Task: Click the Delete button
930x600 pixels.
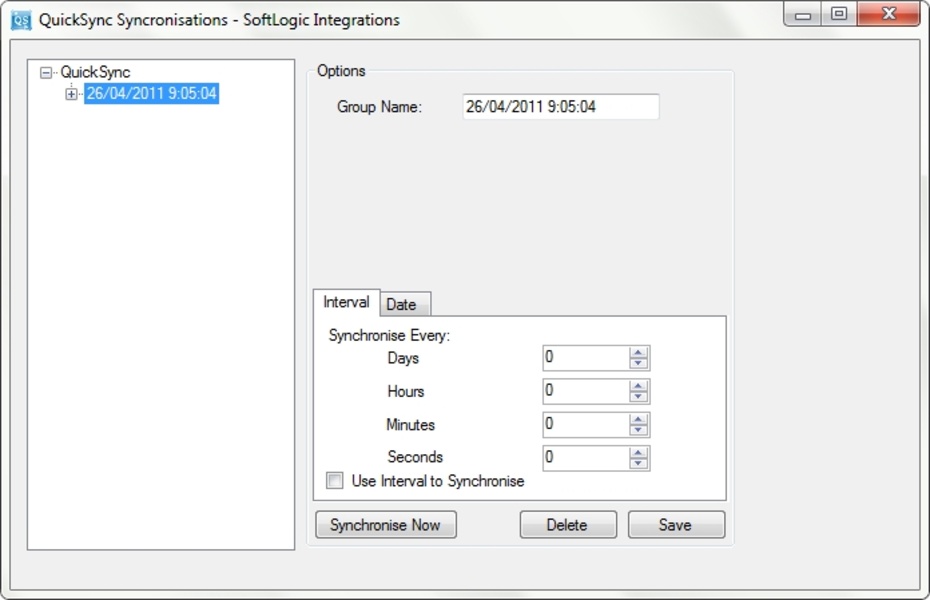Action: coord(568,525)
